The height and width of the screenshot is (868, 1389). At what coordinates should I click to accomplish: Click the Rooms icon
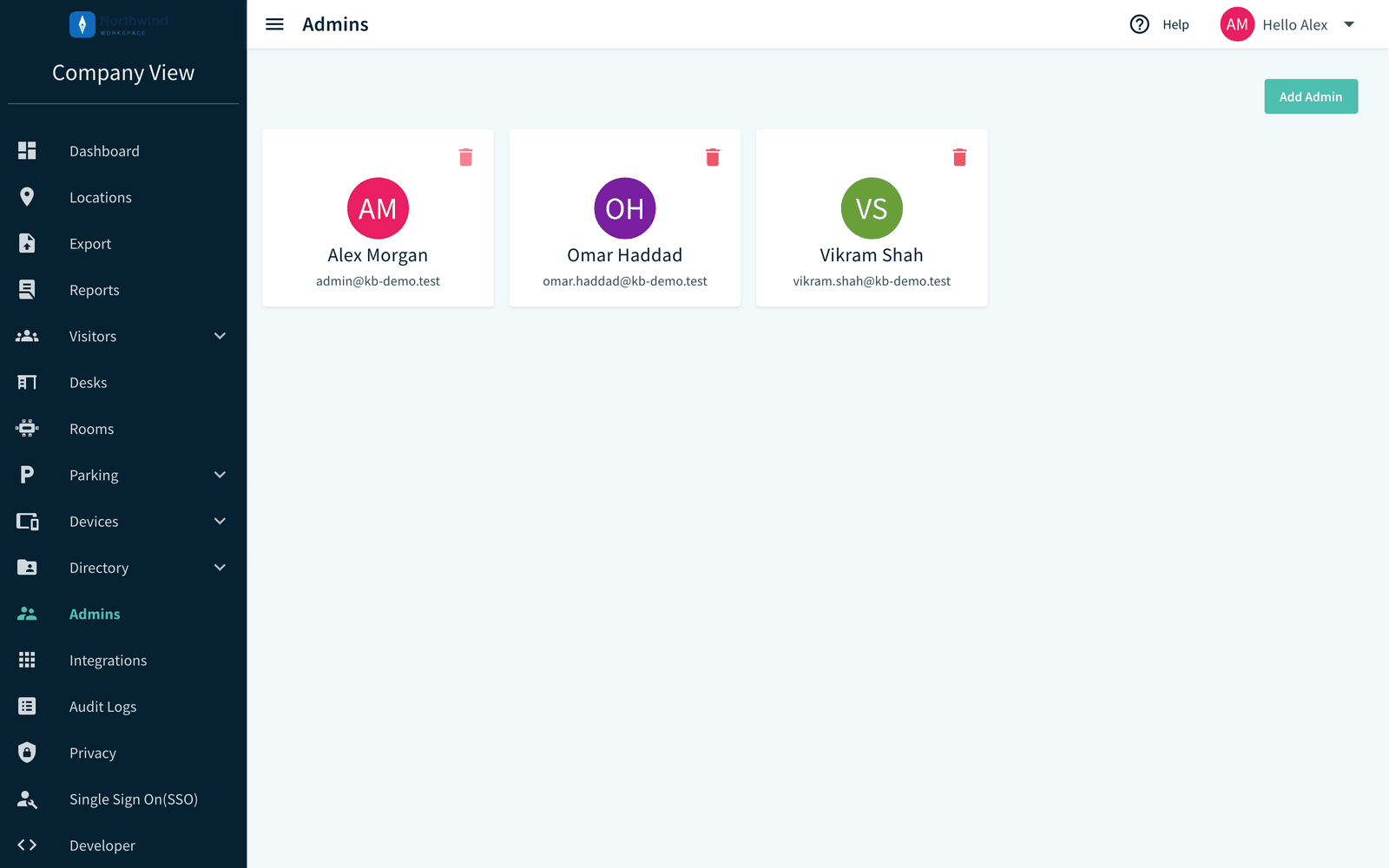click(x=27, y=429)
